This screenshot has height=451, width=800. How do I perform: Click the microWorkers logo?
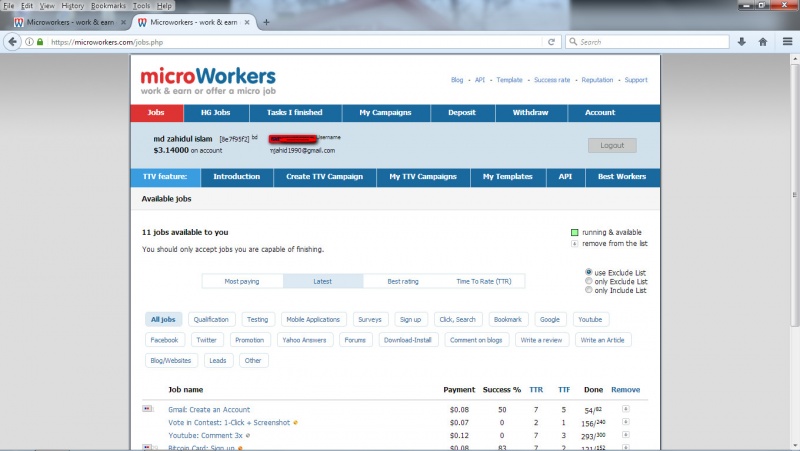pos(208,81)
